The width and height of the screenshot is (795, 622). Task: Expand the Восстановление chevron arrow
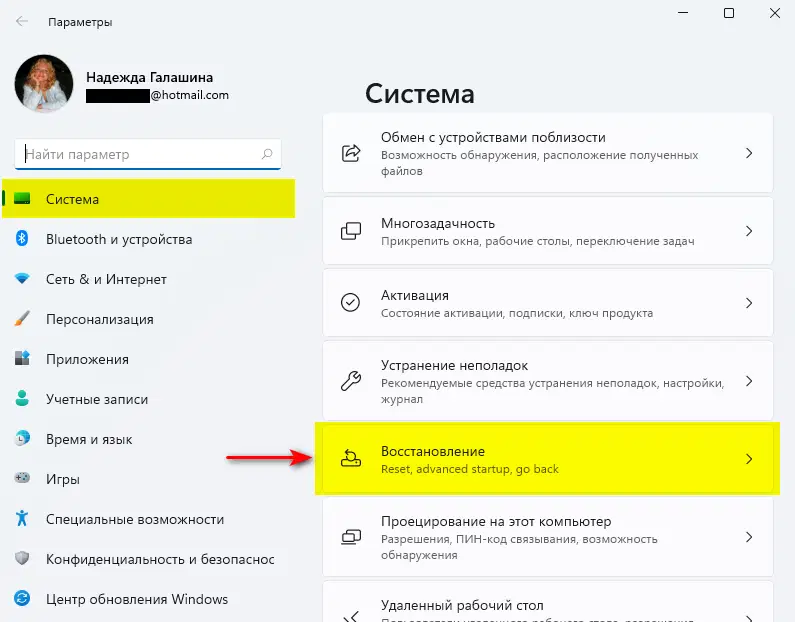(x=748, y=459)
